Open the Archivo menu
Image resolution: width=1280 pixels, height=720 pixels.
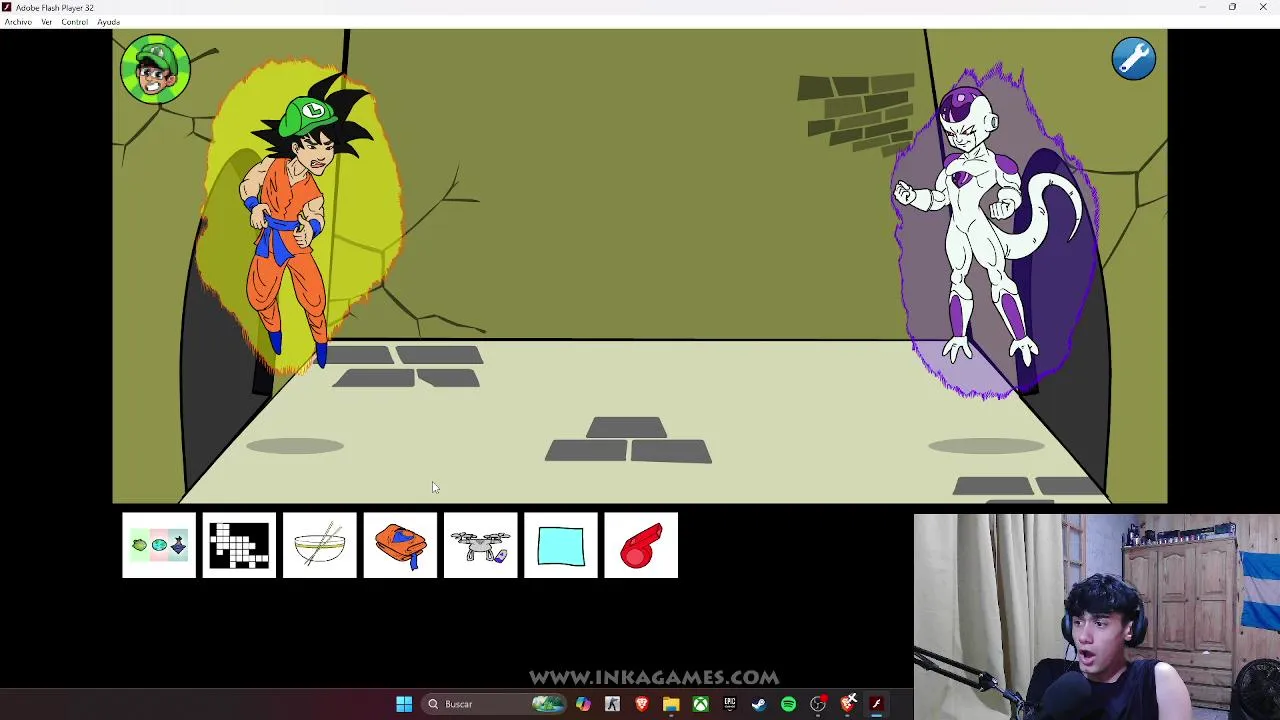tap(18, 22)
